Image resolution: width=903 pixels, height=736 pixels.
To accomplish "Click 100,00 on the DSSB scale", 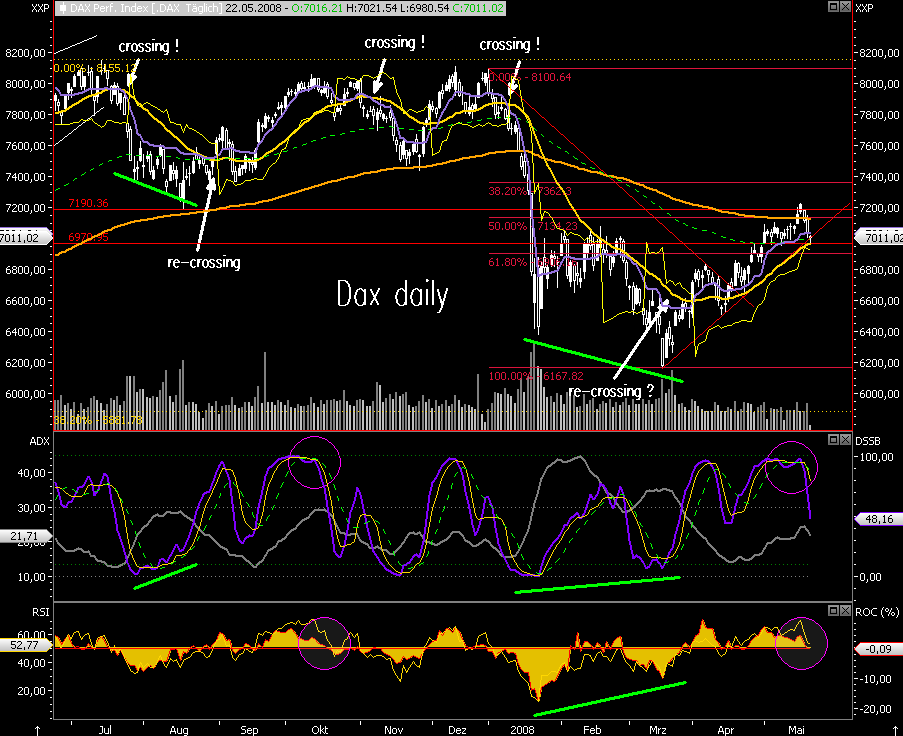I will click(x=878, y=457).
